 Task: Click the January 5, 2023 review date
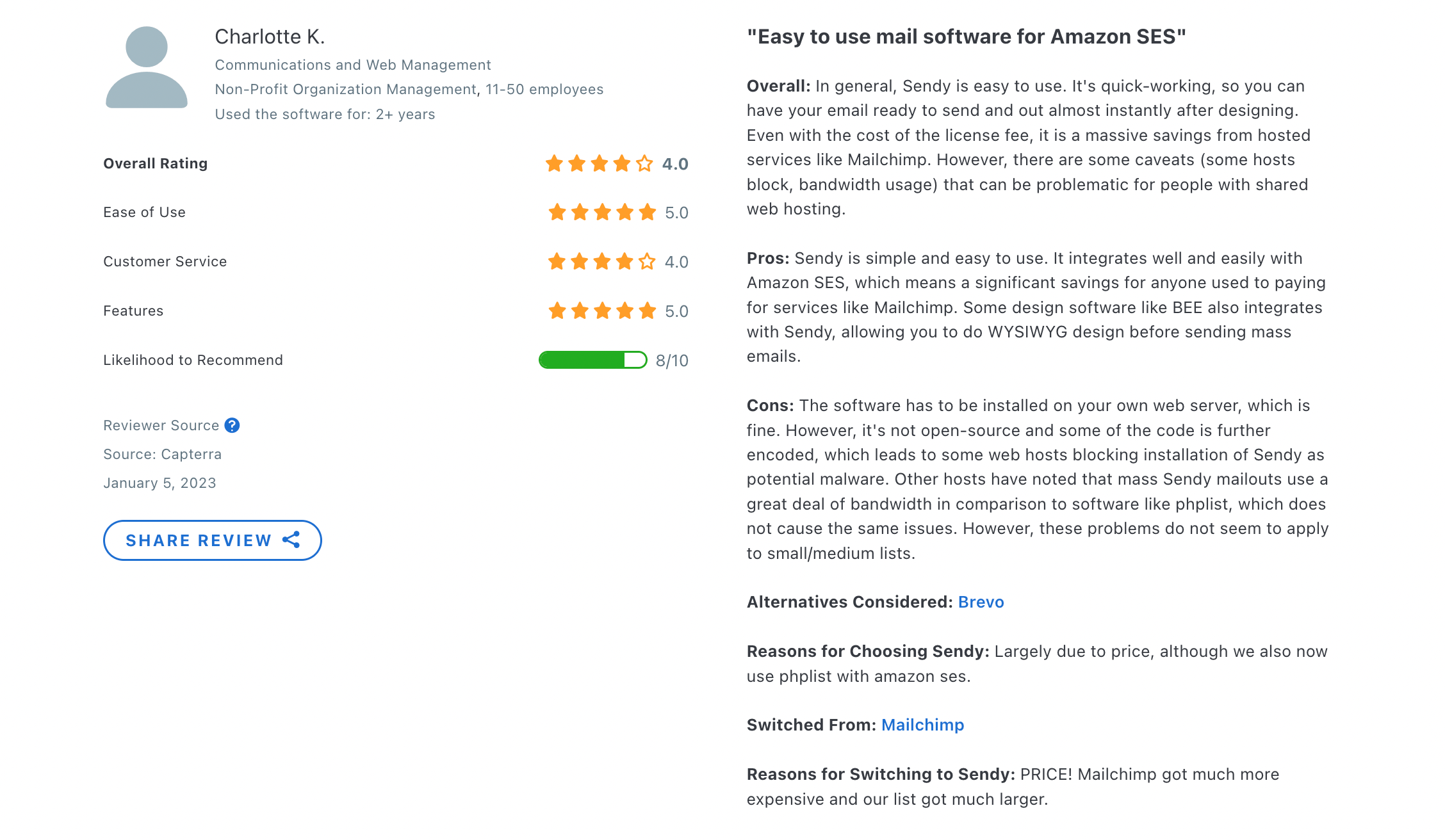pyautogui.click(x=159, y=483)
